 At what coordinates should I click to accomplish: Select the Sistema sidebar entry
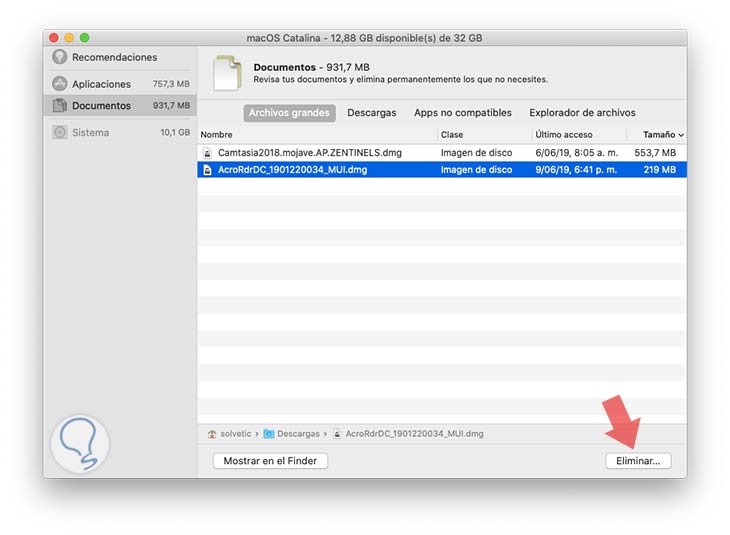click(121, 132)
